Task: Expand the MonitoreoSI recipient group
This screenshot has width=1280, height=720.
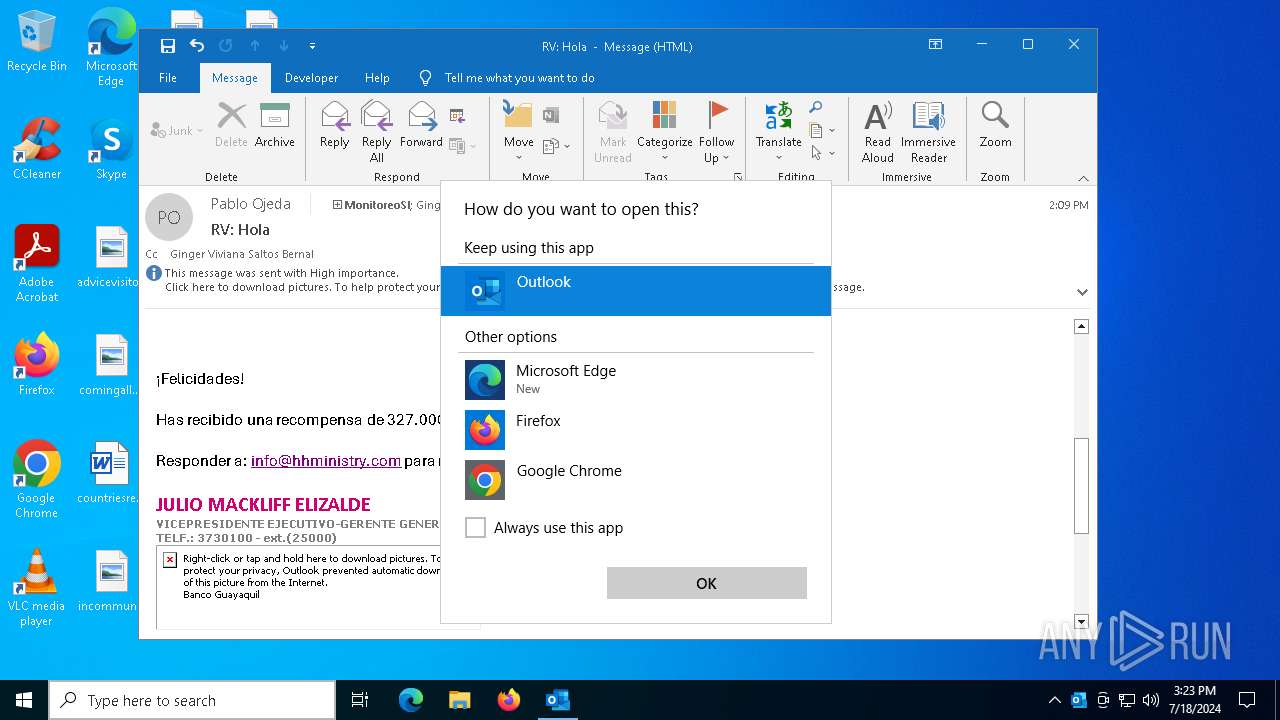Action: (x=337, y=205)
